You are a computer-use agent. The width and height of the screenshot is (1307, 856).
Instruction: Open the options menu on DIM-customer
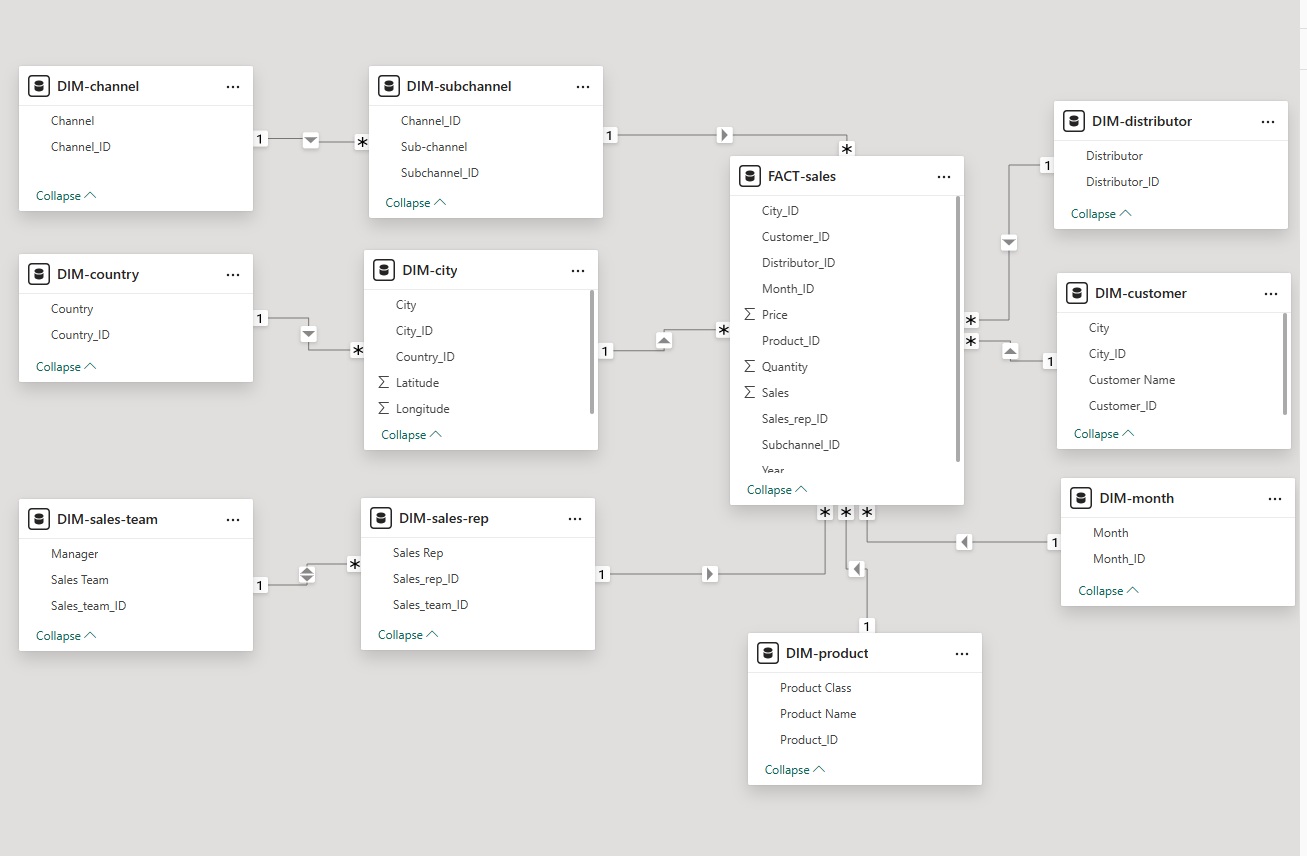1271,292
